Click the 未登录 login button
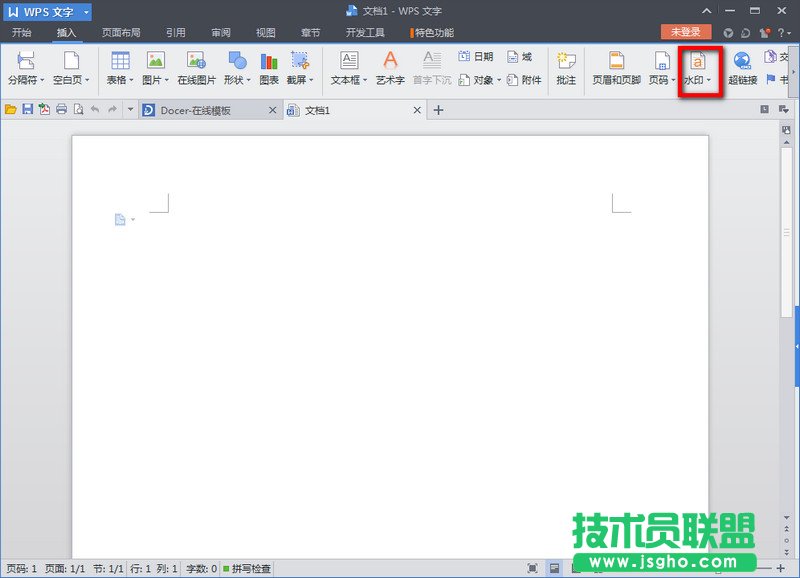The width and height of the screenshot is (800, 578). point(684,31)
